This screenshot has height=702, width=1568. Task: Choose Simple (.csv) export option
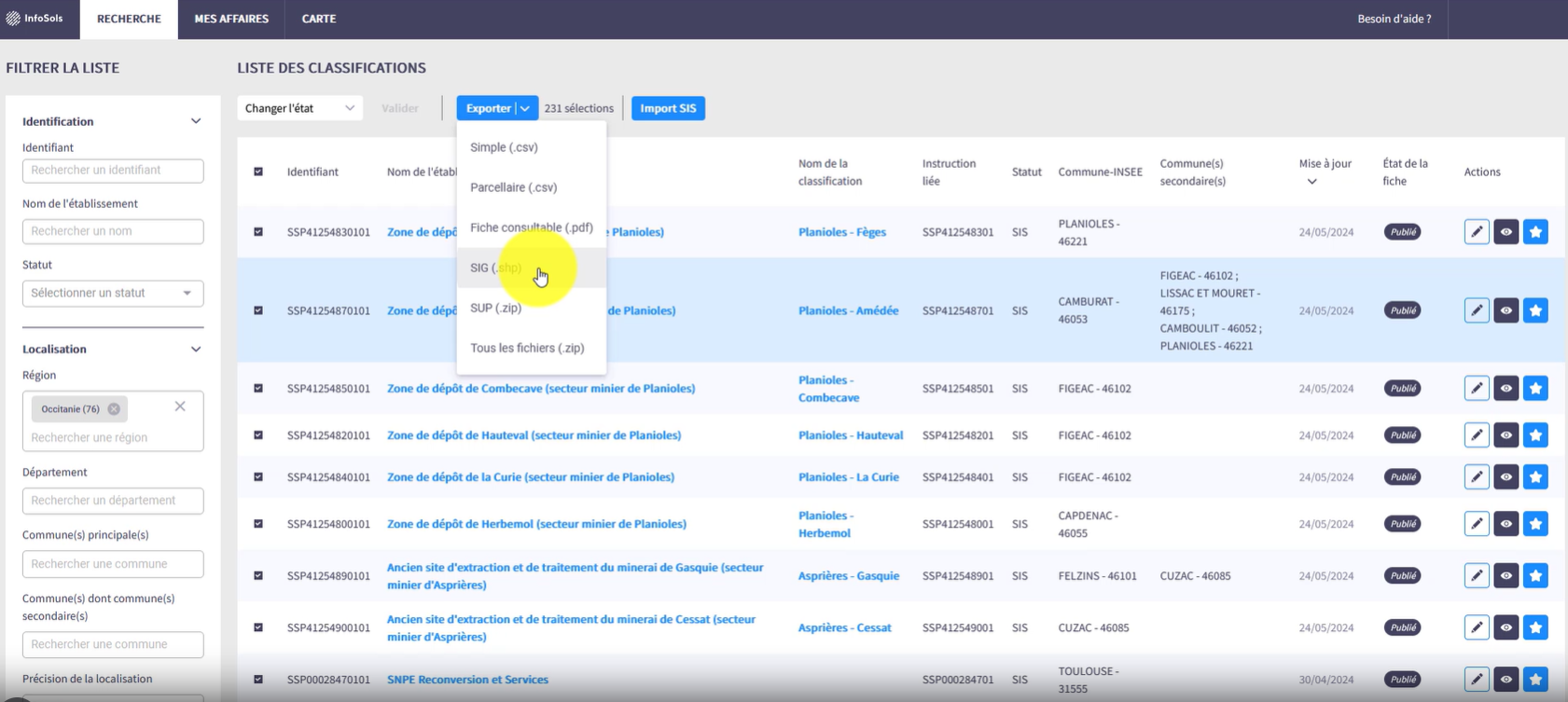(x=532, y=147)
